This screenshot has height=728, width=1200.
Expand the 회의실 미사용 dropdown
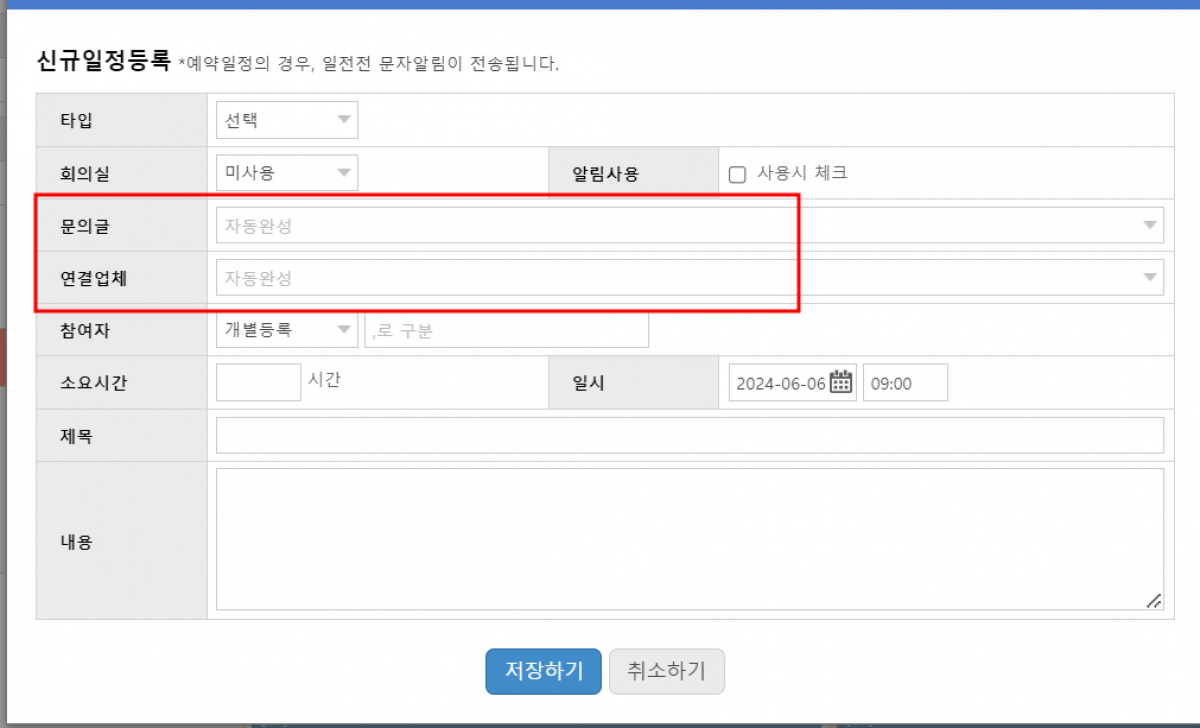click(x=286, y=173)
